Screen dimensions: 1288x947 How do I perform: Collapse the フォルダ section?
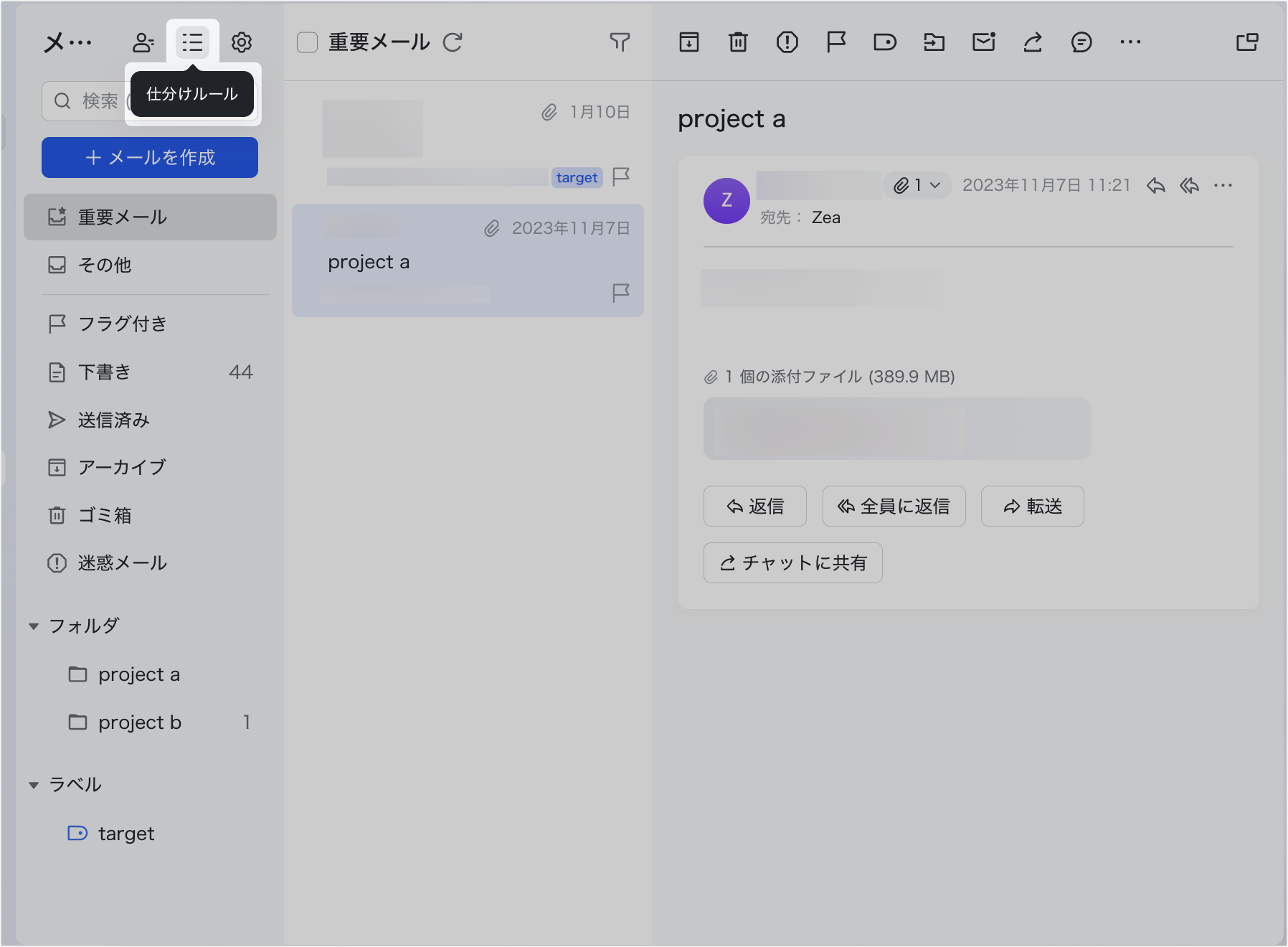click(34, 626)
